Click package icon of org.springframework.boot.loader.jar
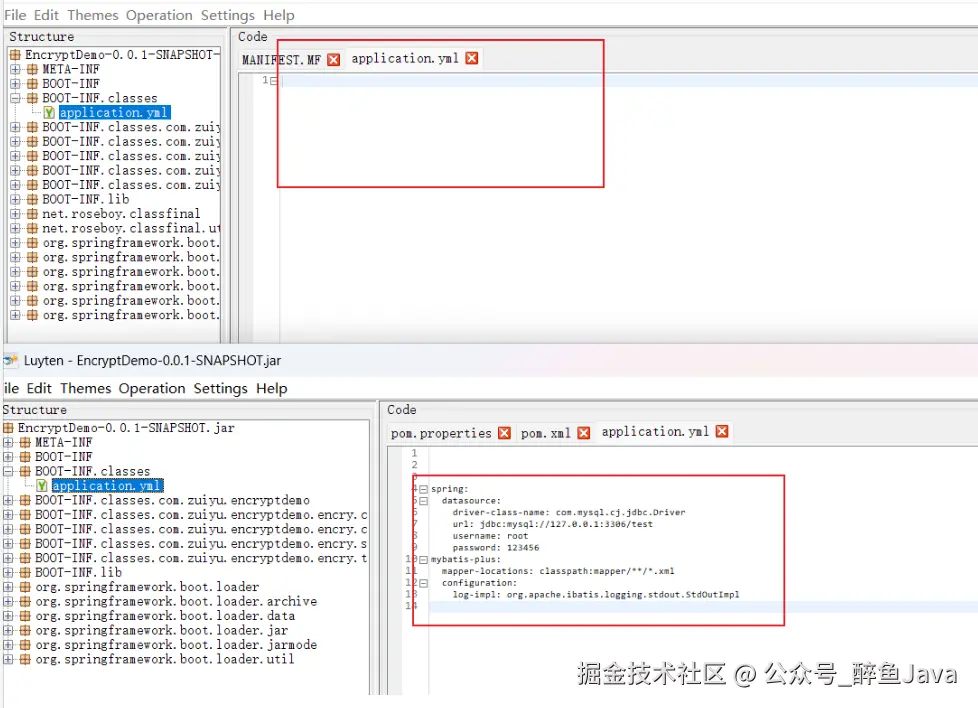 click(x=25, y=631)
